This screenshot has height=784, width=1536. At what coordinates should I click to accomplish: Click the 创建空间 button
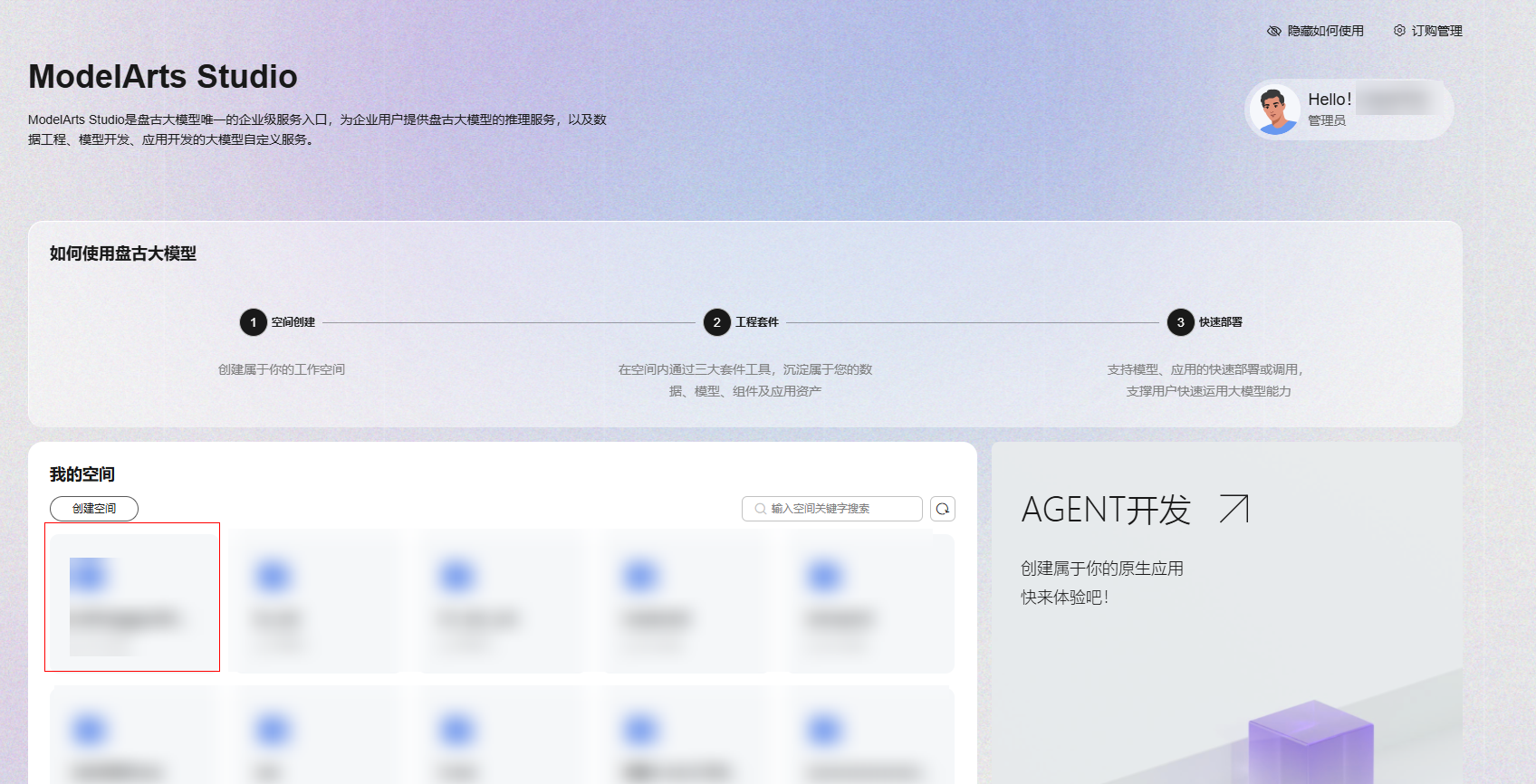pos(94,509)
